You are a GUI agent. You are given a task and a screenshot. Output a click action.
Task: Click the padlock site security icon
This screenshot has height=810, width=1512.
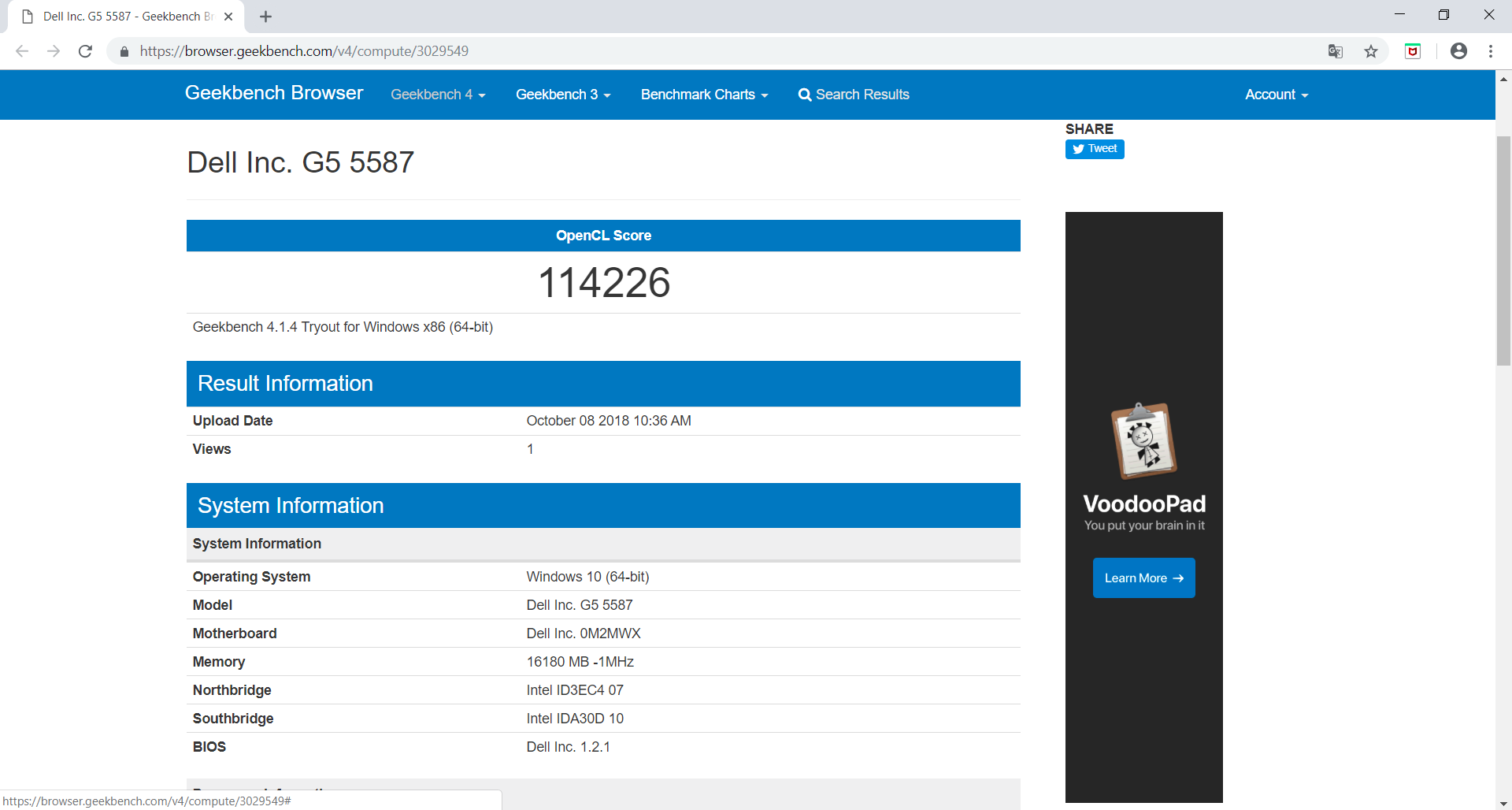(124, 51)
